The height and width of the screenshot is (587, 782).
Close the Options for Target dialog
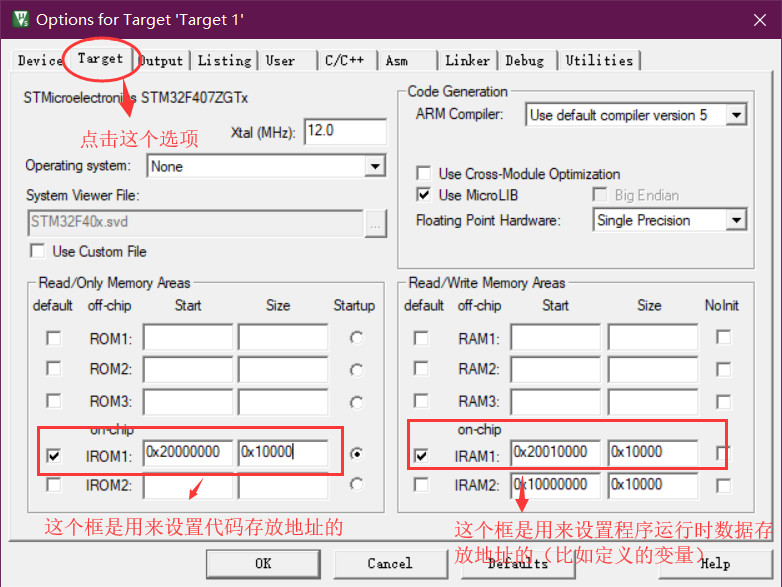(760, 20)
